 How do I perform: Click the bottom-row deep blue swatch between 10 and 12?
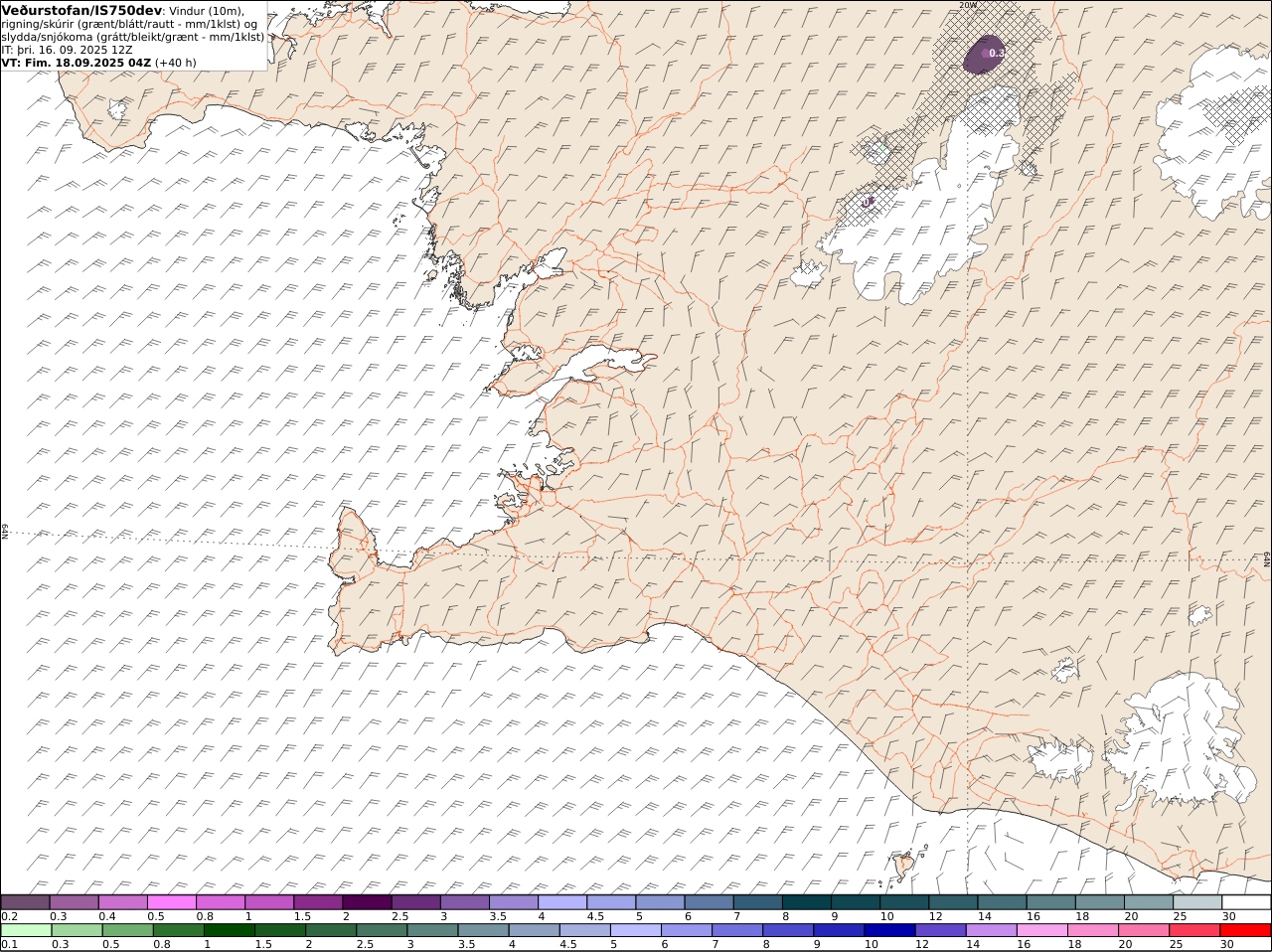click(889, 930)
